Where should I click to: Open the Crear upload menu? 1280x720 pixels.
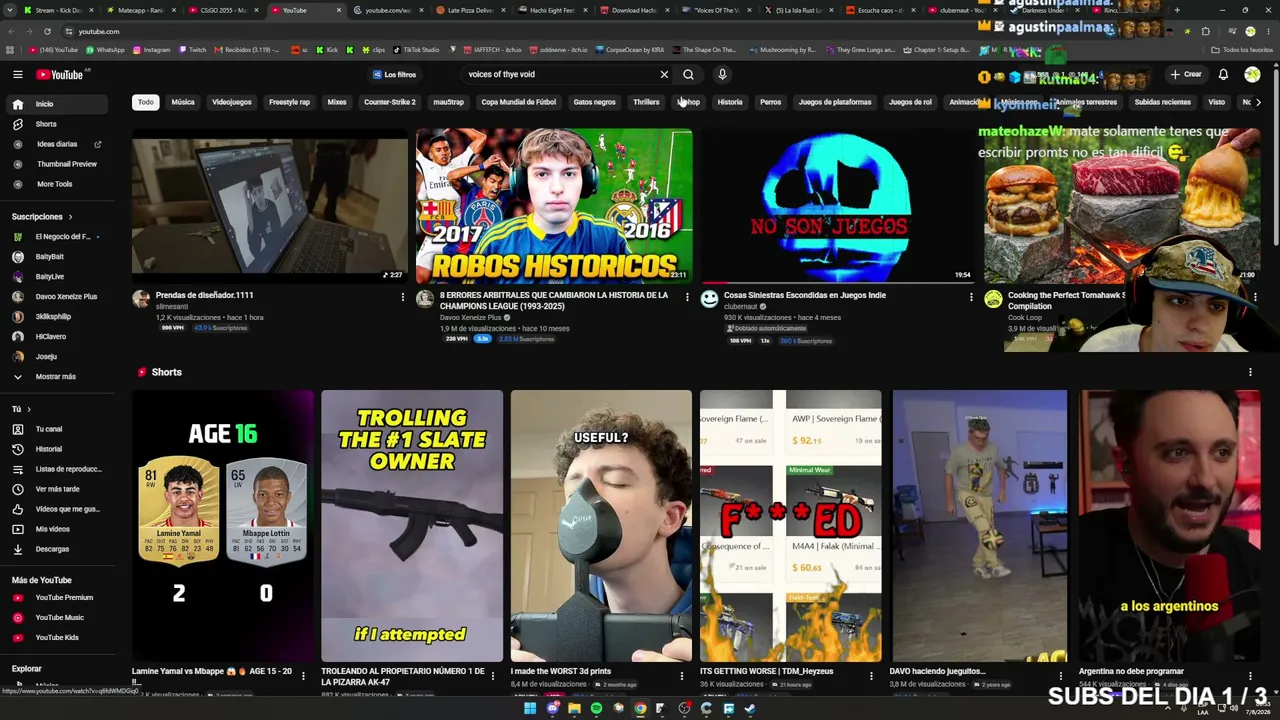[x=1186, y=74]
